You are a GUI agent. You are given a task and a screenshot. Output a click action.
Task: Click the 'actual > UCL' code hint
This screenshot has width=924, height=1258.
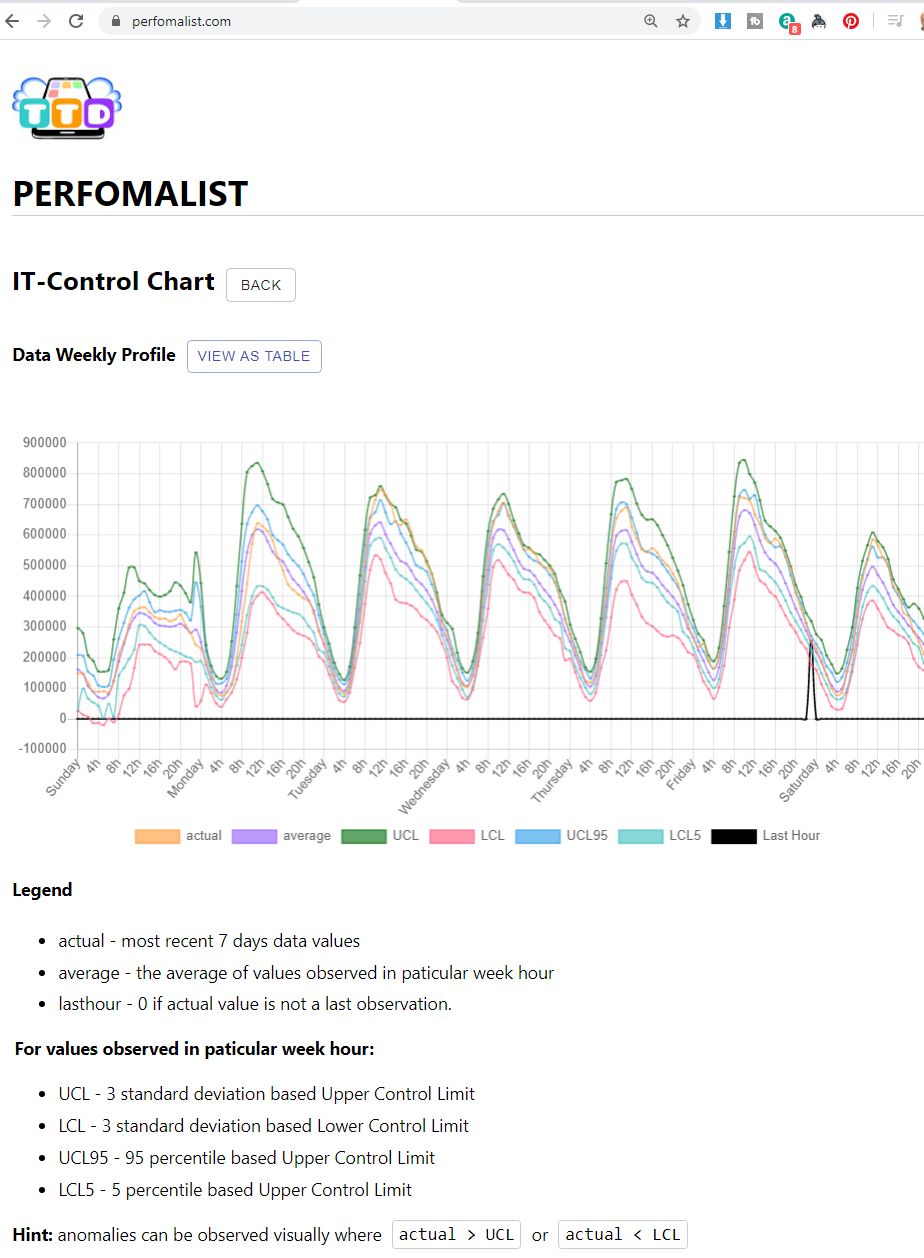457,1235
